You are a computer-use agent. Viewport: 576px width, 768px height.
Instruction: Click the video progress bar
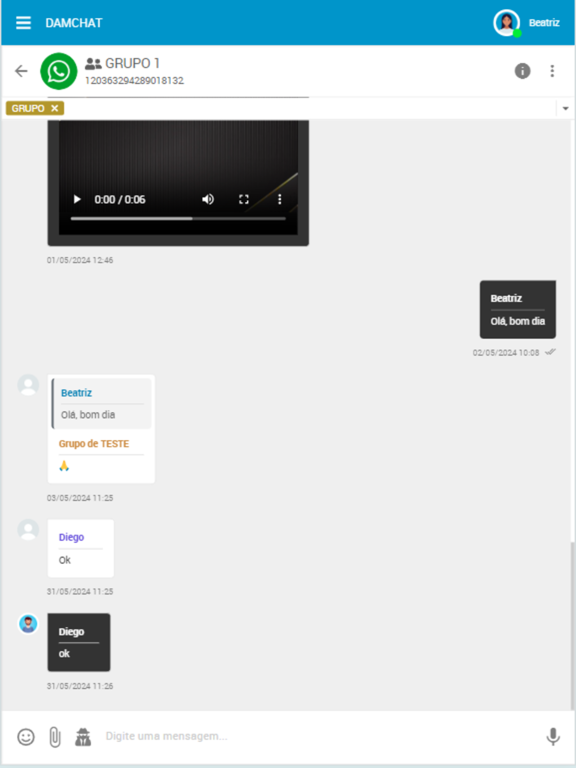point(178,218)
